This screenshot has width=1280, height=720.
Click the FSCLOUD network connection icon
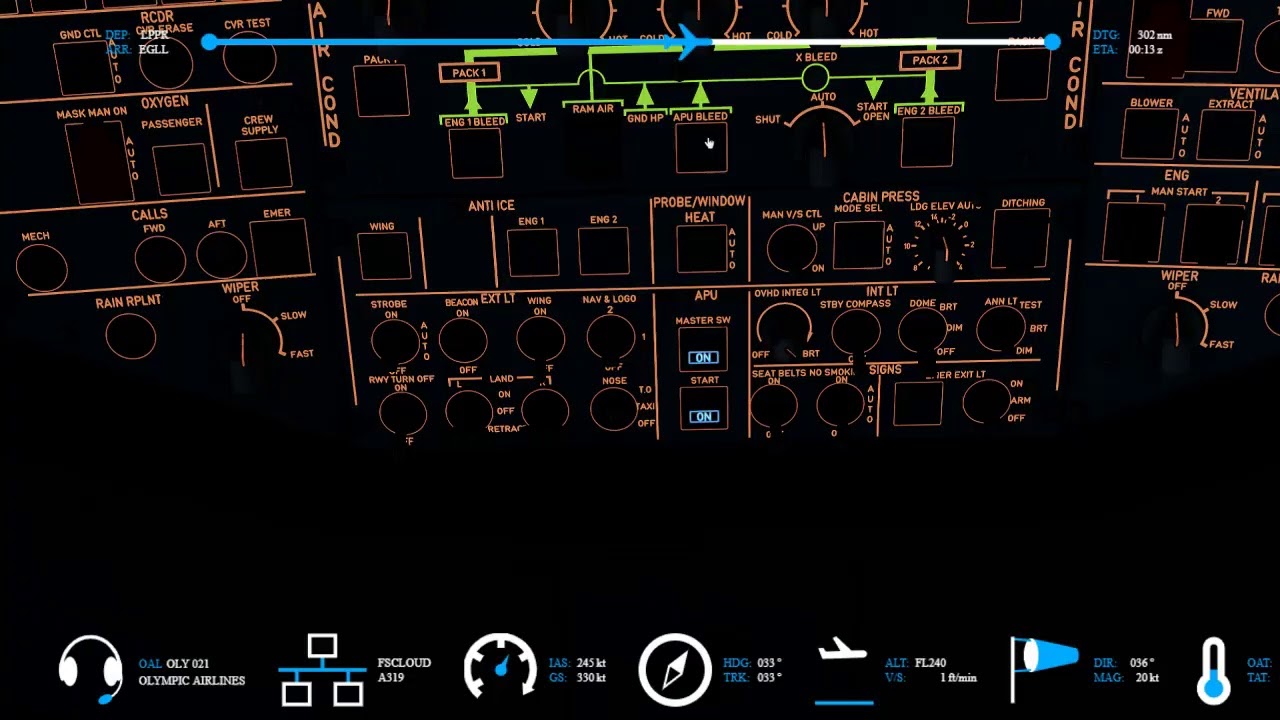(x=322, y=670)
